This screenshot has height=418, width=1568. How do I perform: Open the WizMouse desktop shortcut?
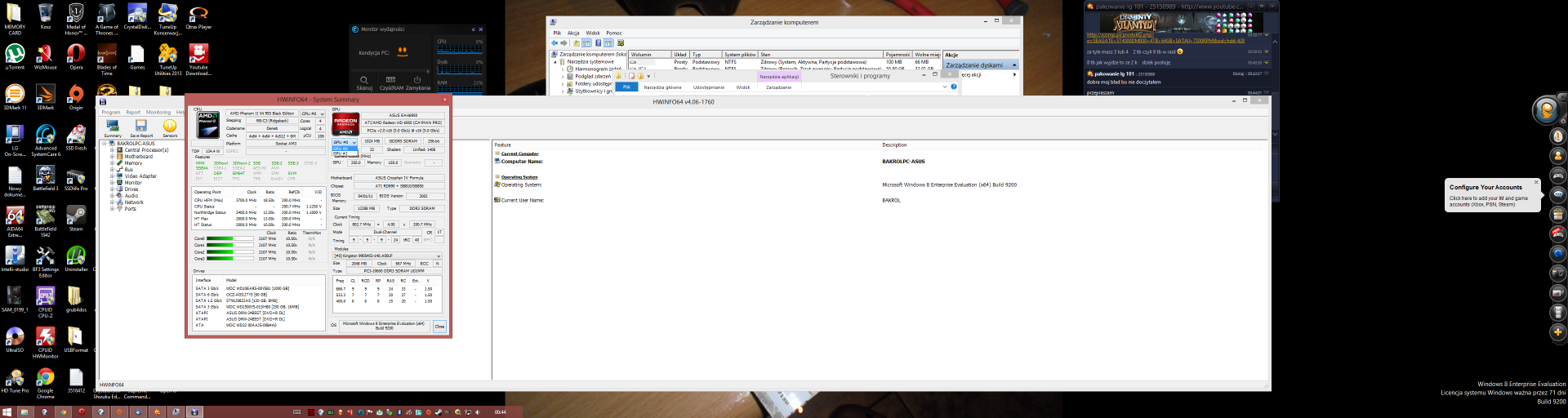(45, 57)
